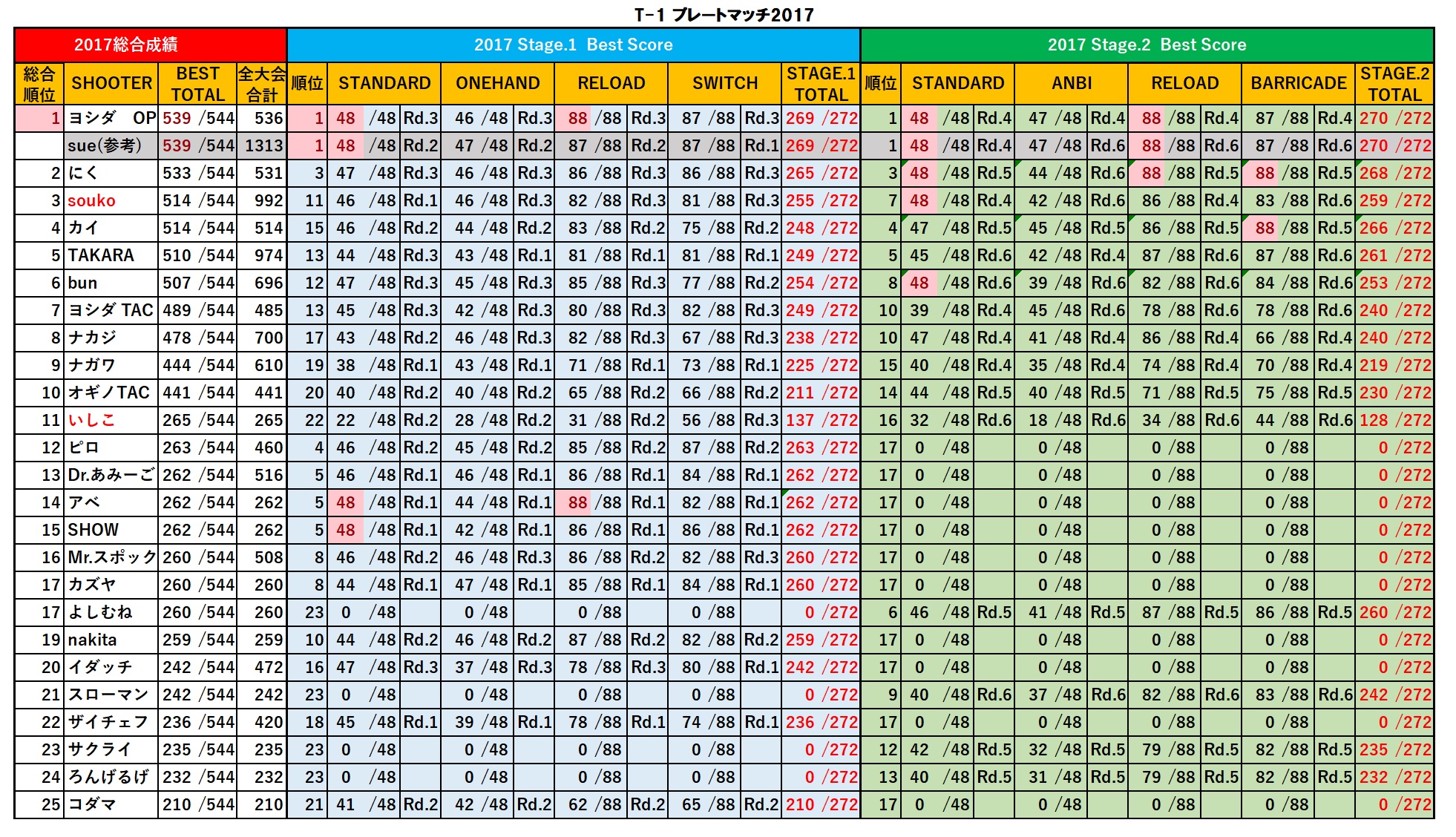Select shooter name ヨシダ OP
Screen dimensions: 1456x837
(x=112, y=118)
